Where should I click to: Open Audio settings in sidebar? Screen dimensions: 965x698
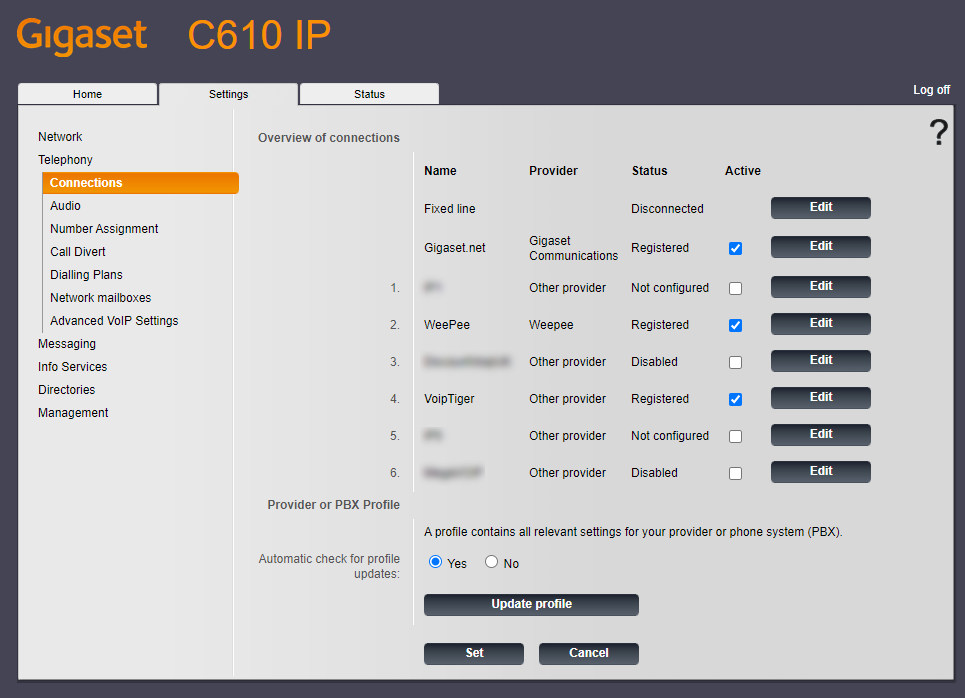pyautogui.click(x=65, y=206)
